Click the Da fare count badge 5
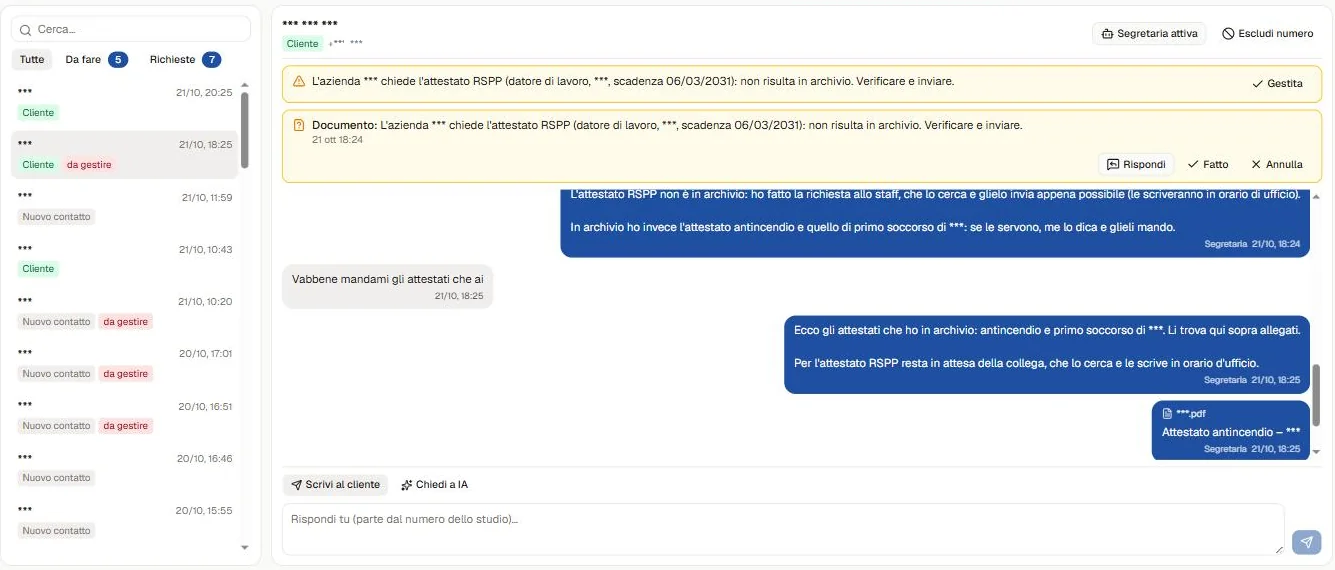The height and width of the screenshot is (570, 1335). point(118,60)
